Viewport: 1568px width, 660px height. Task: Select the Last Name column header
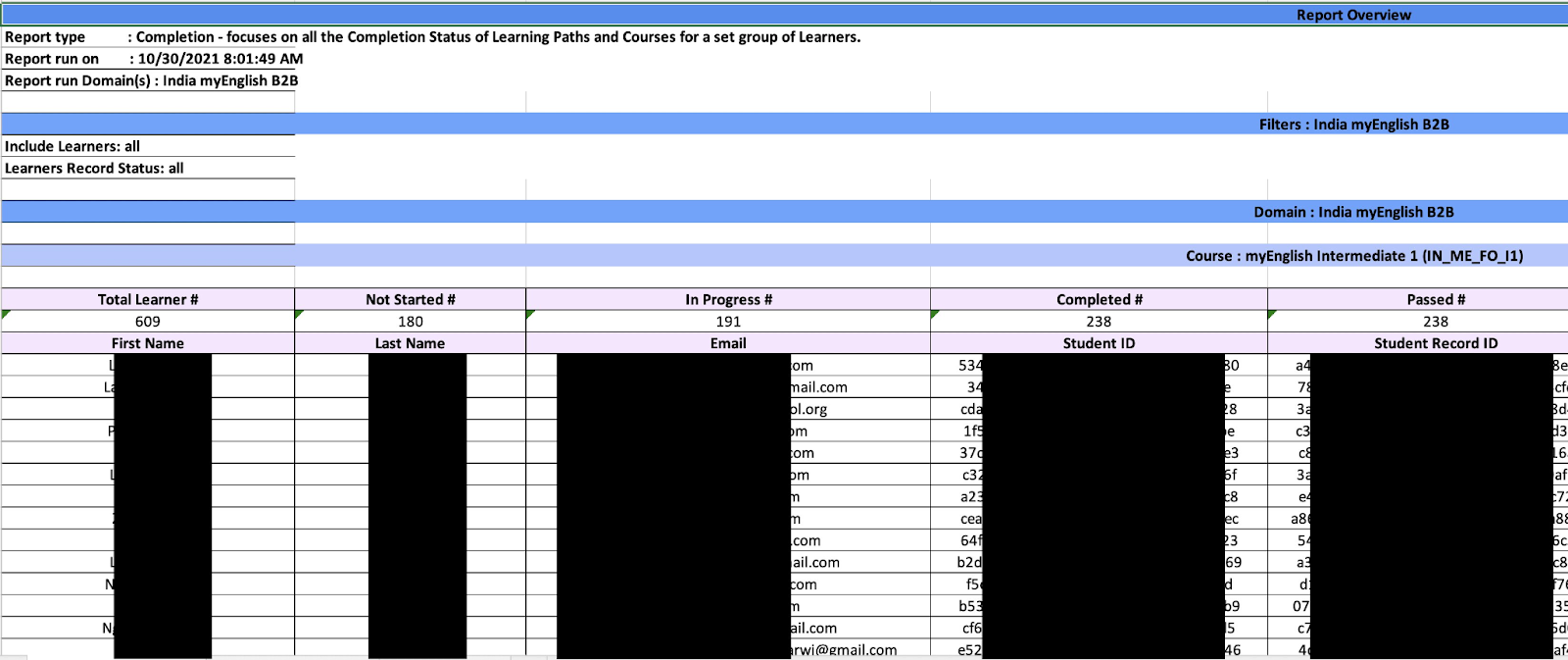(x=410, y=343)
